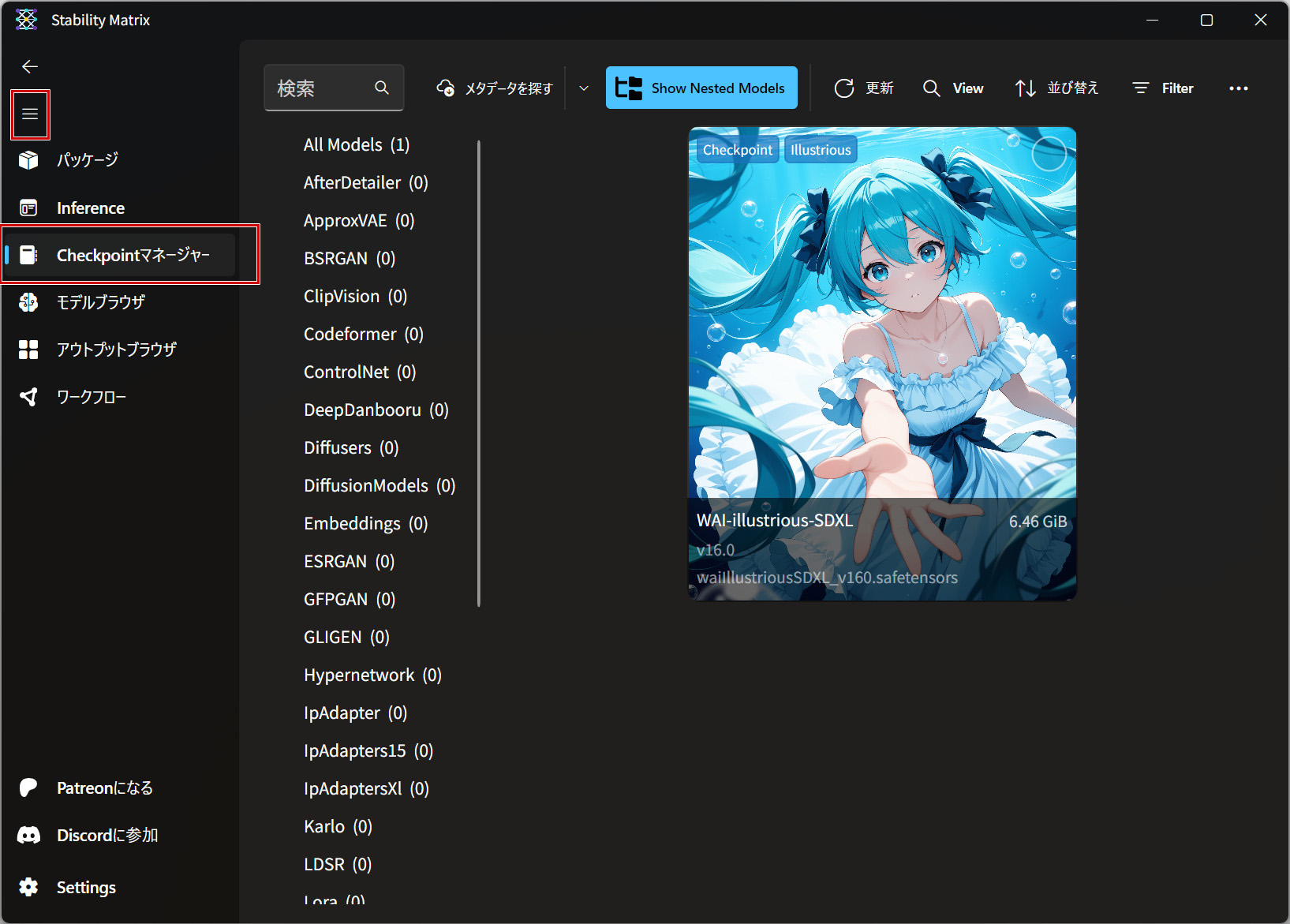Open the モデルブラウザ (Model Browser)

coord(100,302)
